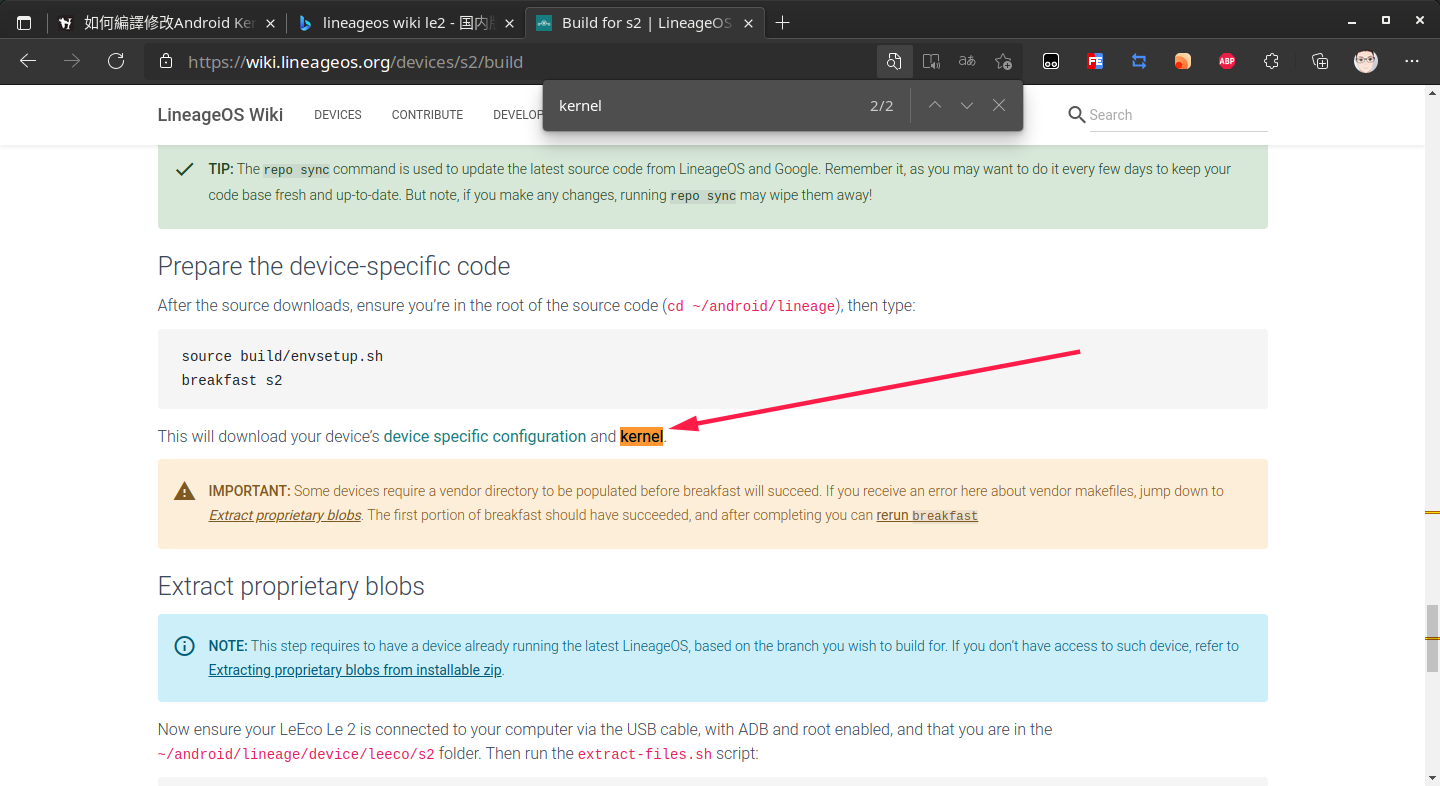1440x786 pixels.
Task: Close the find-on-page bar
Action: click(x=999, y=106)
